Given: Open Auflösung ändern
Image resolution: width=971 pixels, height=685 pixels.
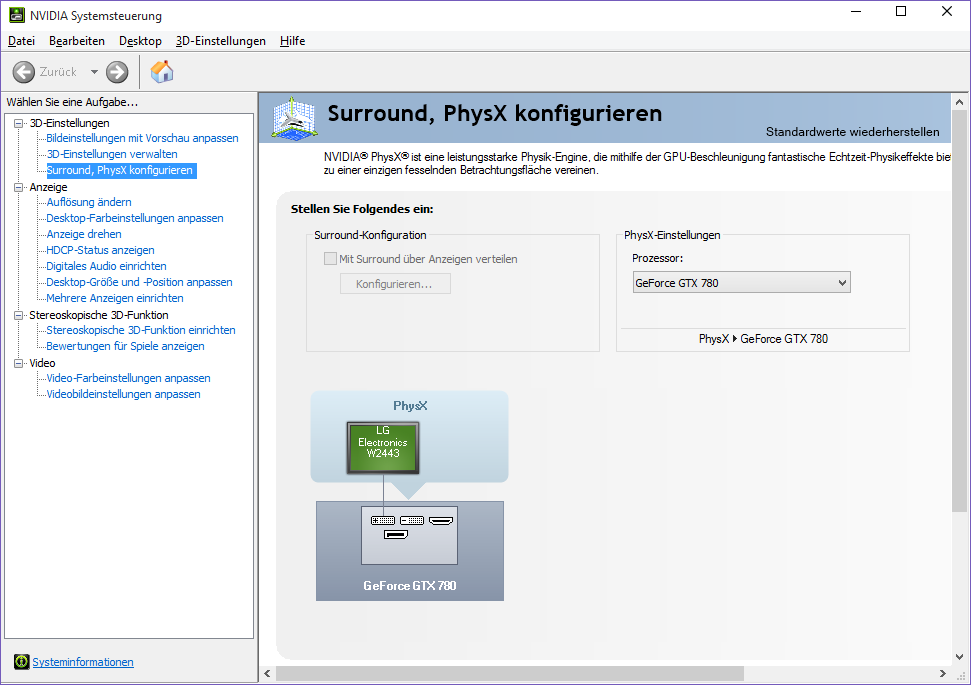Looking at the screenshot, I should pyautogui.click(x=89, y=202).
